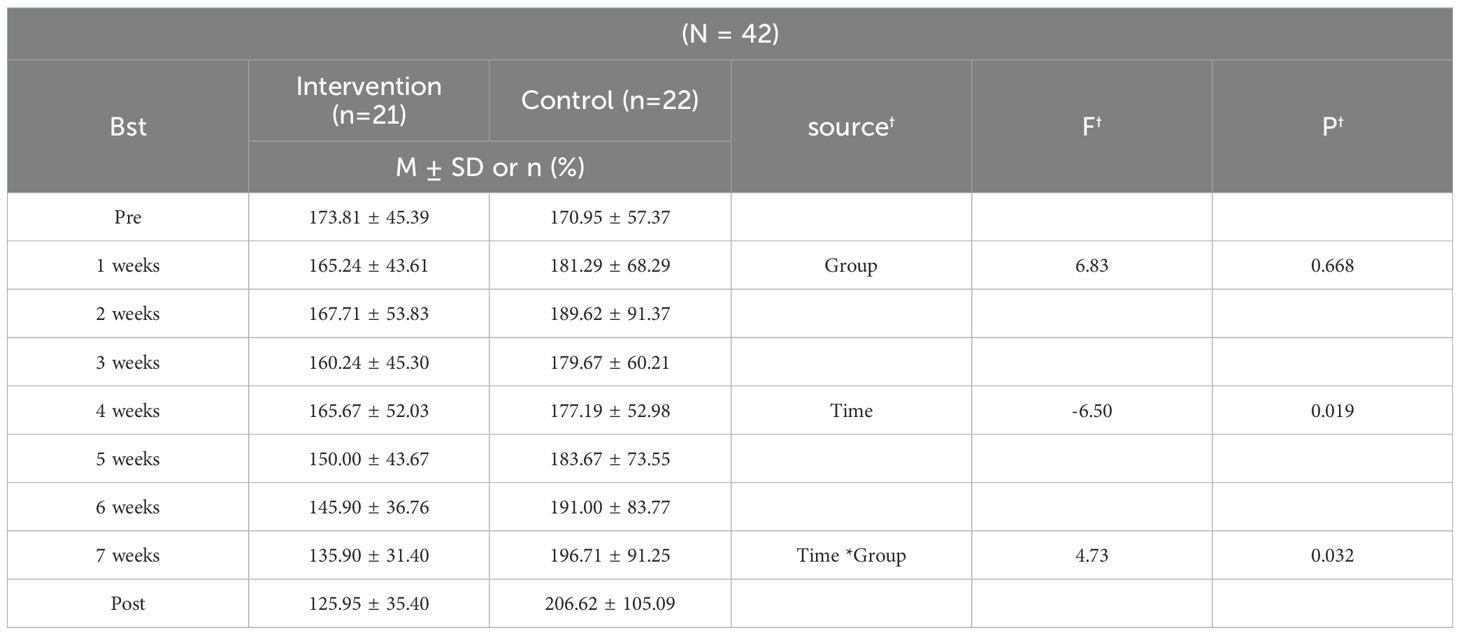This screenshot has height=635, width=1460.
Task: Click the Control (n=22) header cell
Action: click(x=610, y=100)
